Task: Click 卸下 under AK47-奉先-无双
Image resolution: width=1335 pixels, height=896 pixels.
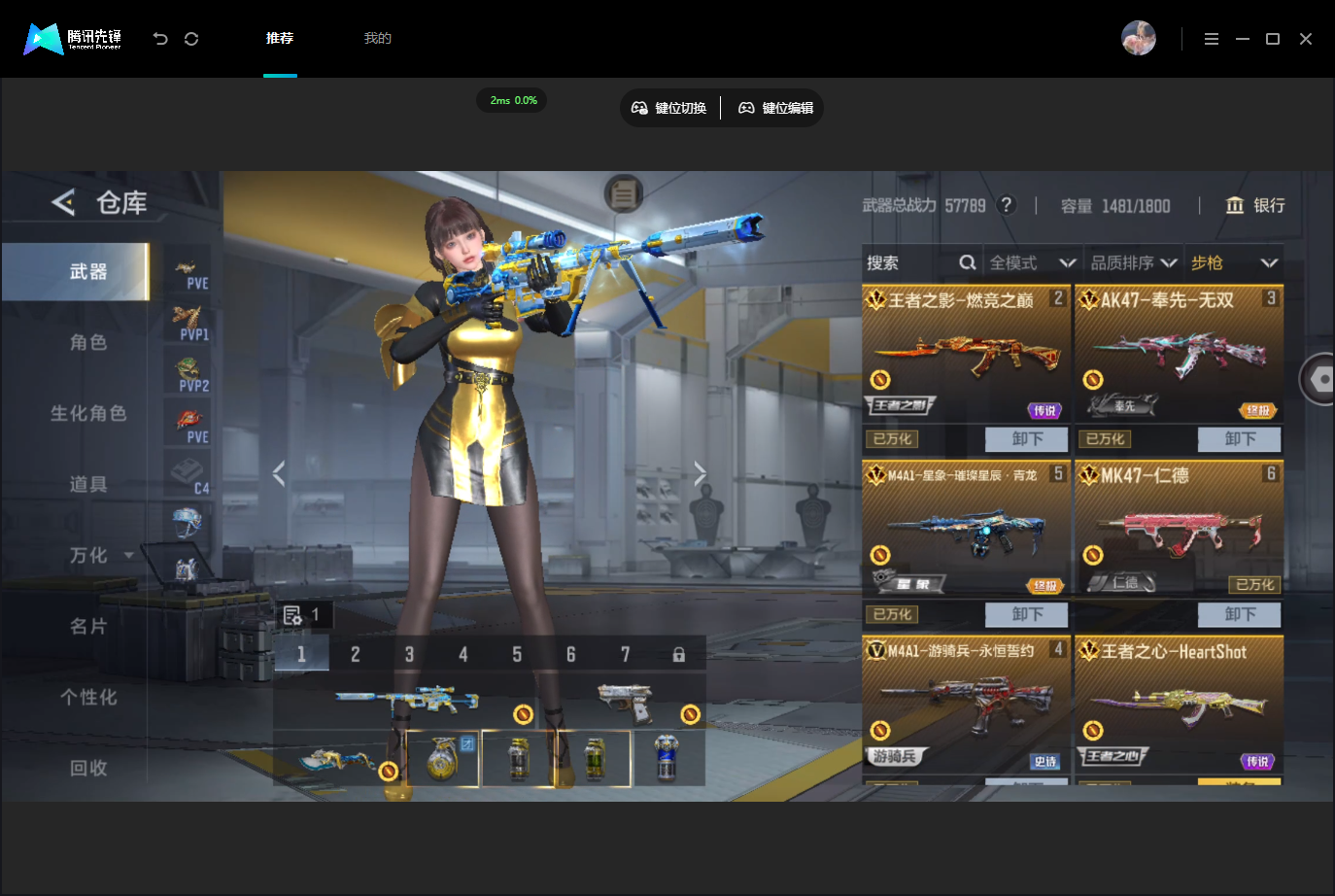Action: click(x=1239, y=439)
